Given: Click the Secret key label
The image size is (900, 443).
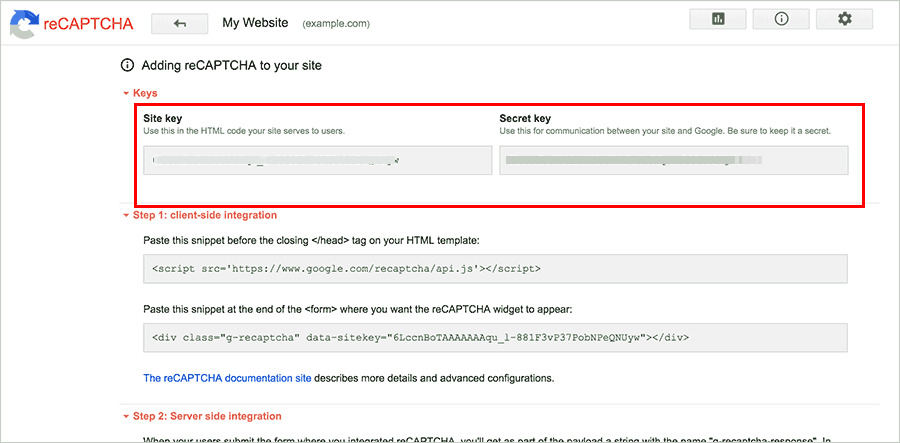Looking at the screenshot, I should pyautogui.click(x=525, y=119).
